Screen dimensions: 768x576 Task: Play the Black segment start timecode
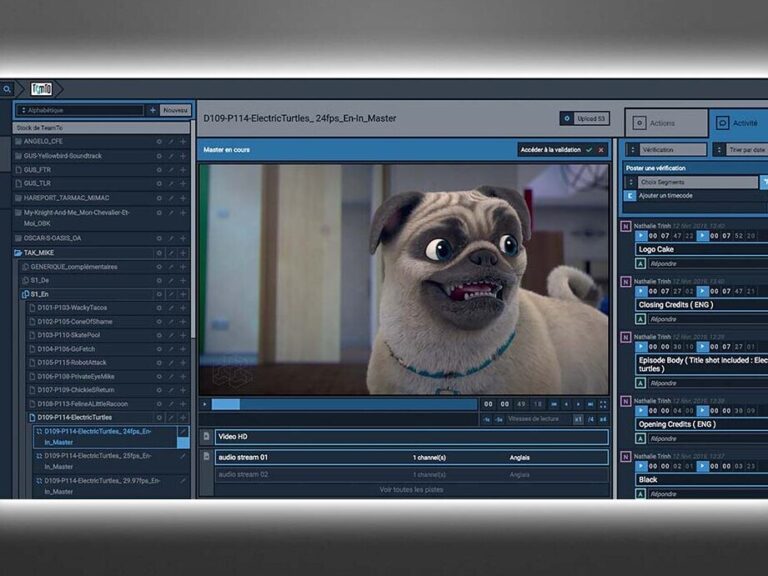[x=641, y=466]
